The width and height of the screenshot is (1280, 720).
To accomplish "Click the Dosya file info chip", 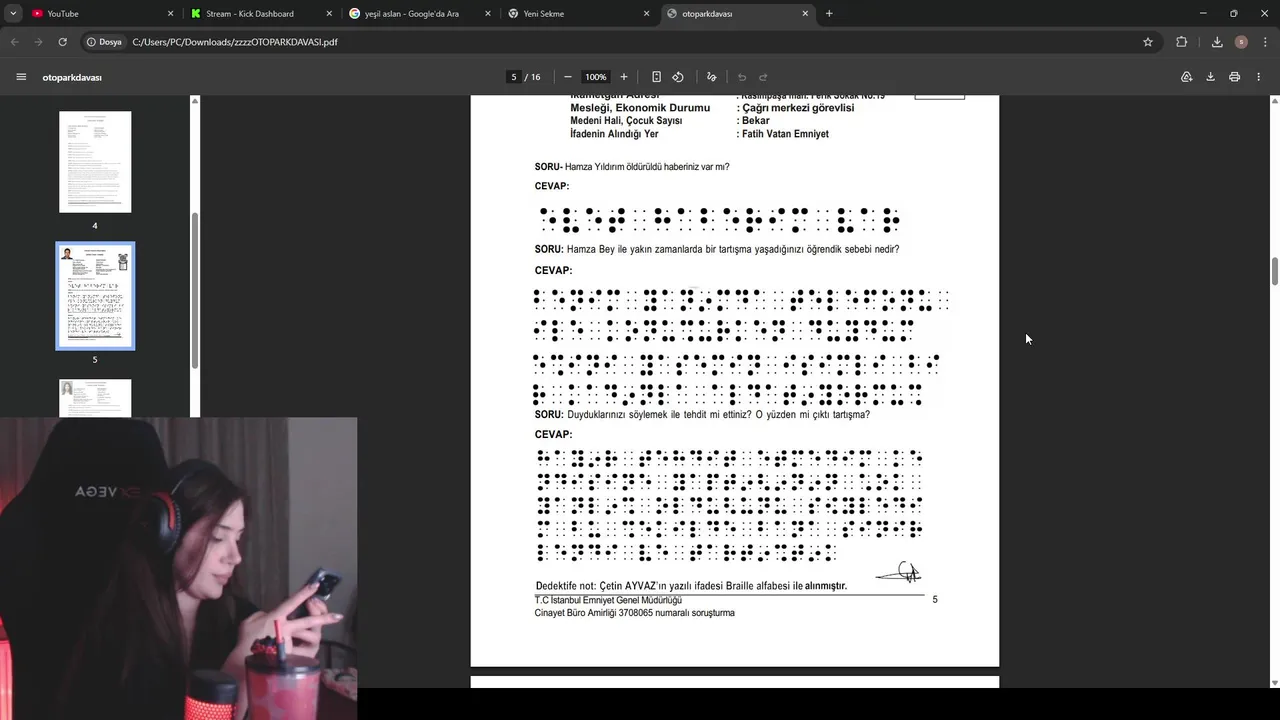I will [x=104, y=42].
